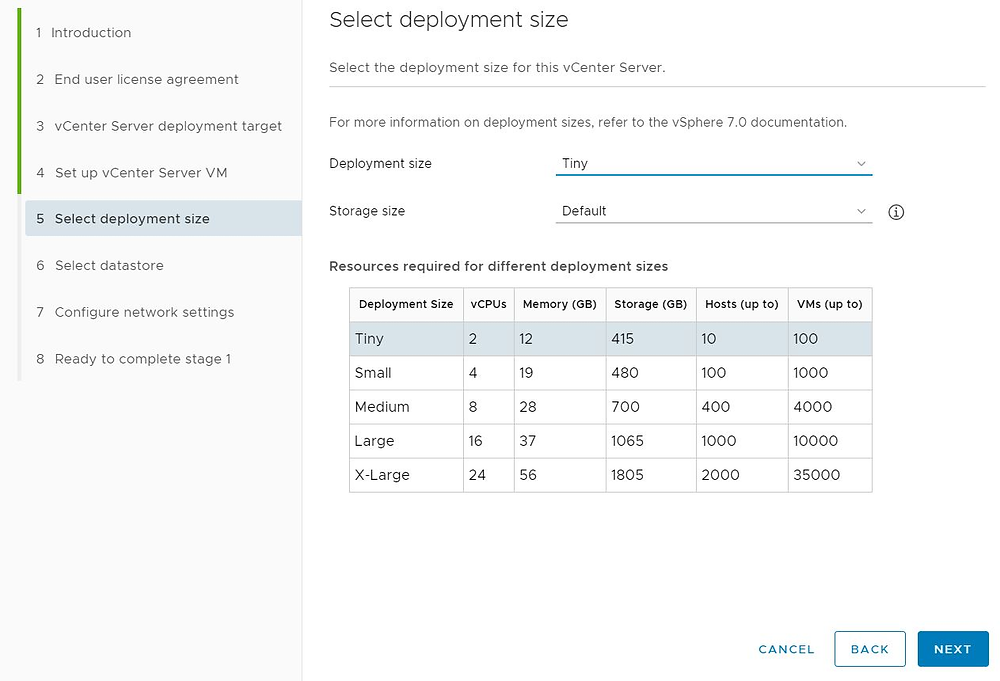Click the memory value 28
The image size is (1000, 681).
pyautogui.click(x=528, y=407)
